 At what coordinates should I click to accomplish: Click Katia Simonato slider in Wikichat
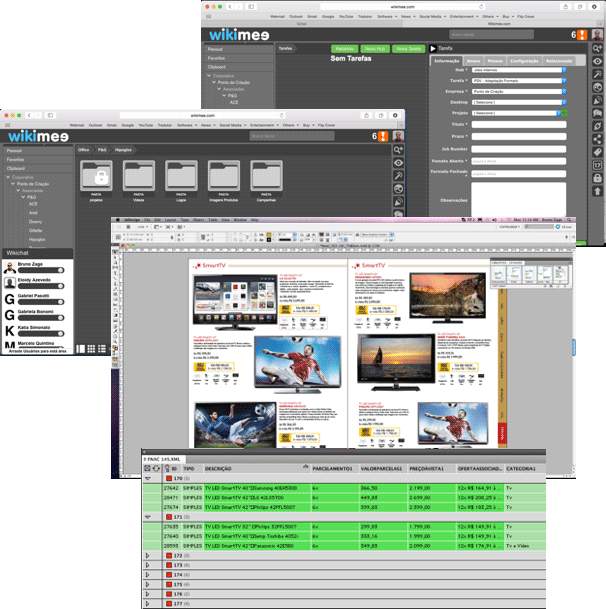pos(41,334)
